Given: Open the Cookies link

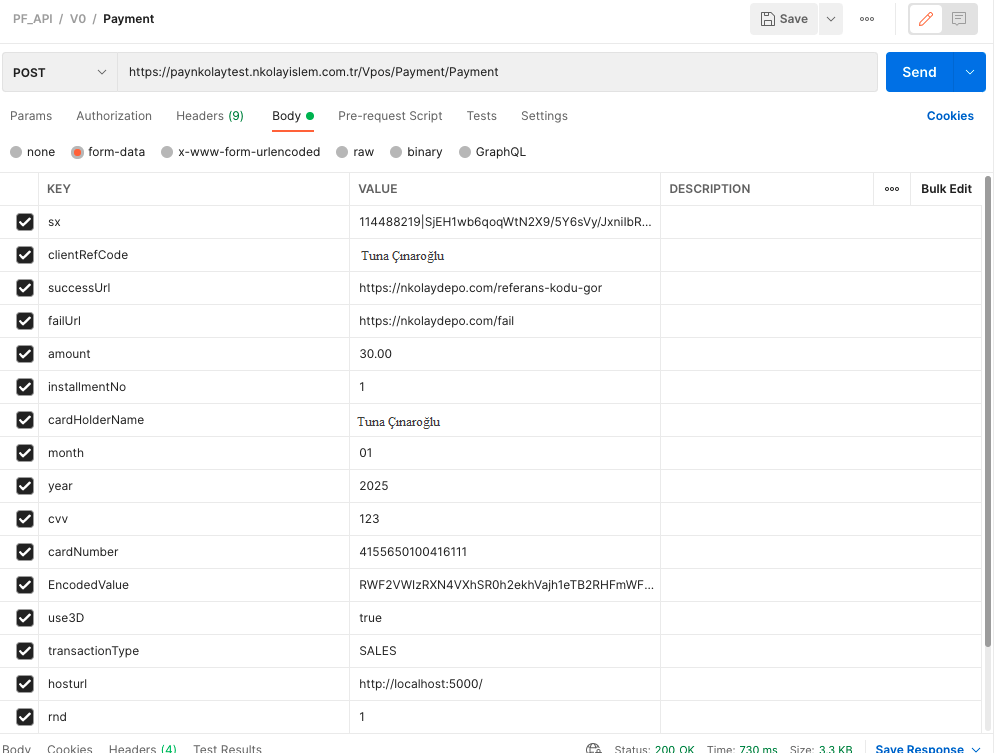Looking at the screenshot, I should [949, 116].
